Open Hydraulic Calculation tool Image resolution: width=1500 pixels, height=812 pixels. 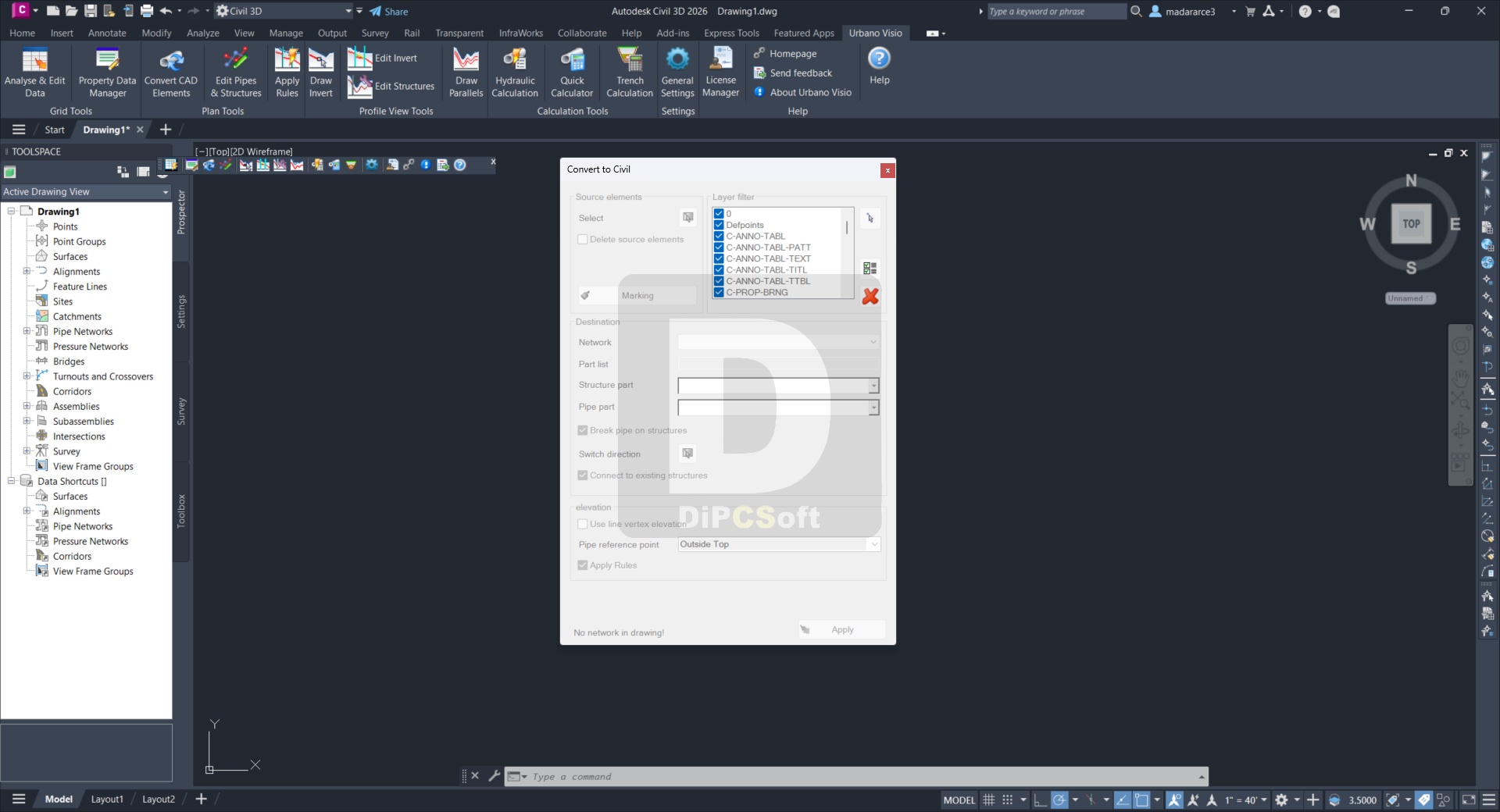click(x=515, y=73)
